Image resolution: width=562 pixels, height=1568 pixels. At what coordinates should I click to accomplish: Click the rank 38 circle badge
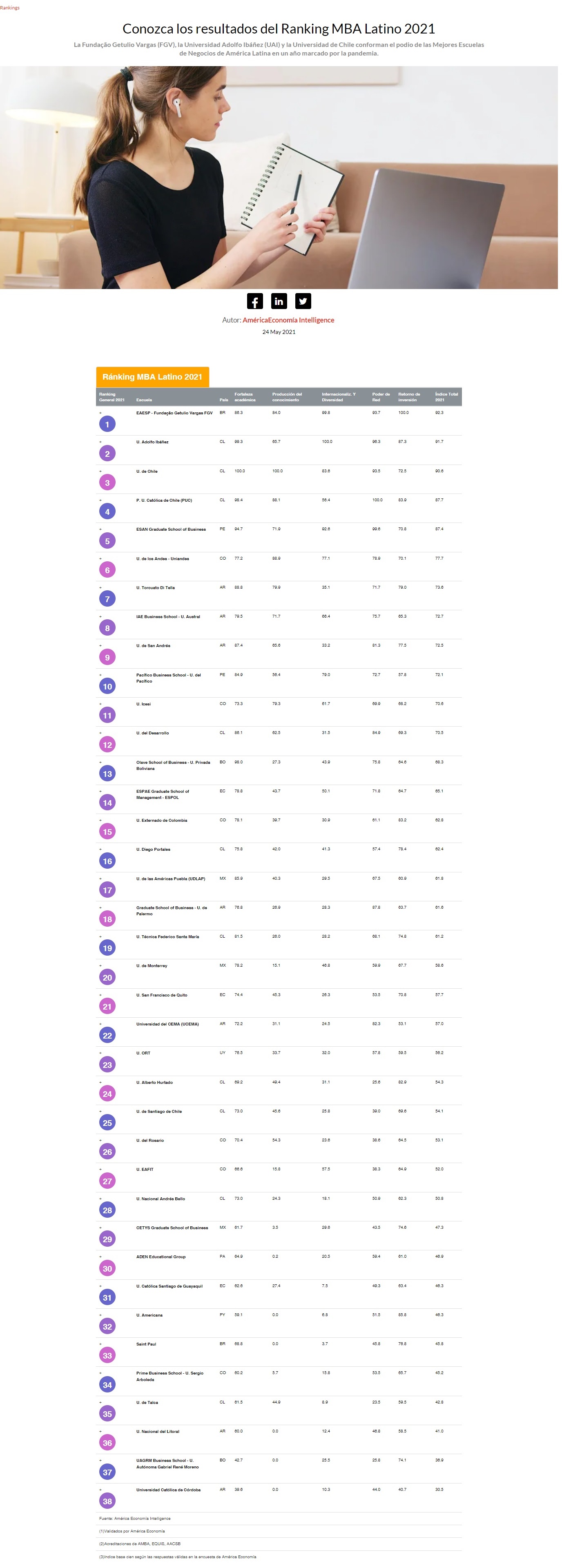[107, 1501]
